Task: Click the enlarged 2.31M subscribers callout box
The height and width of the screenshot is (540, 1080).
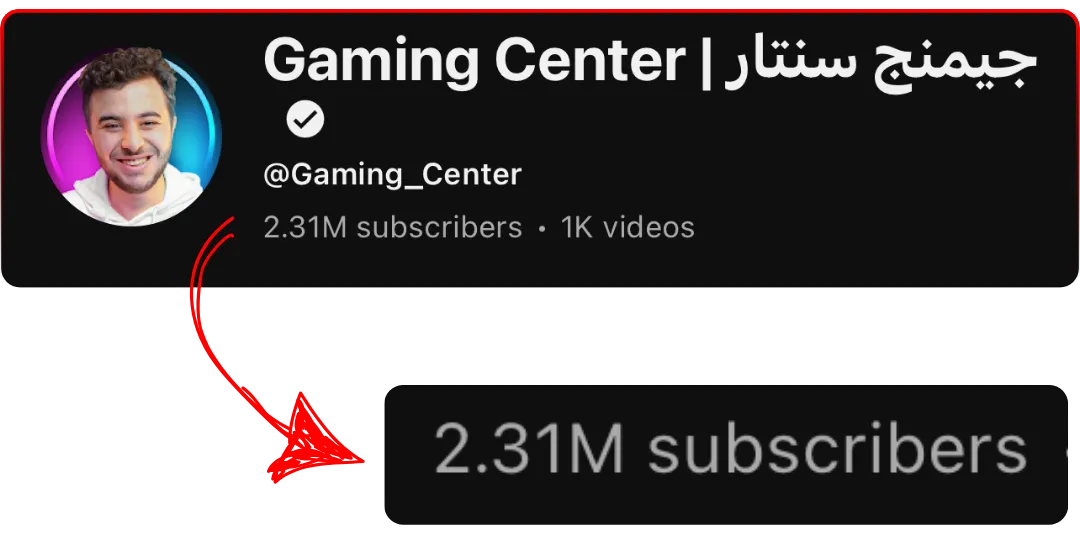Action: (726, 455)
